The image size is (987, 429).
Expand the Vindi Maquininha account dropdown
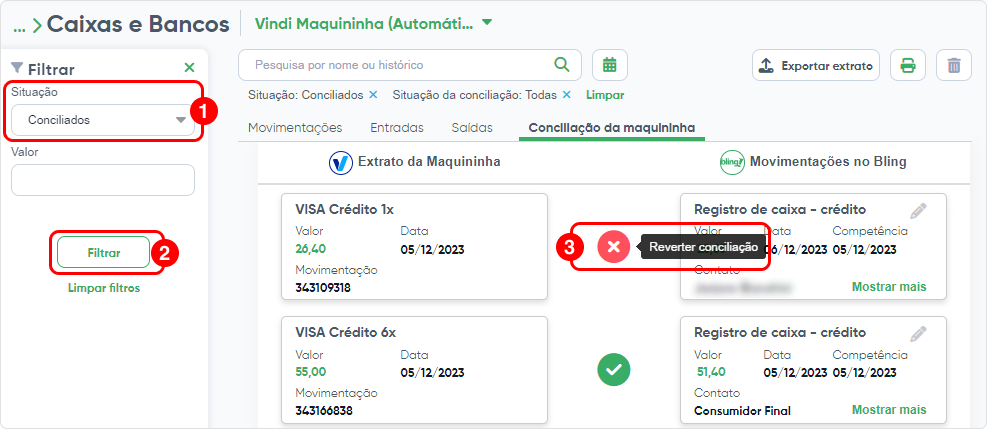[x=487, y=23]
